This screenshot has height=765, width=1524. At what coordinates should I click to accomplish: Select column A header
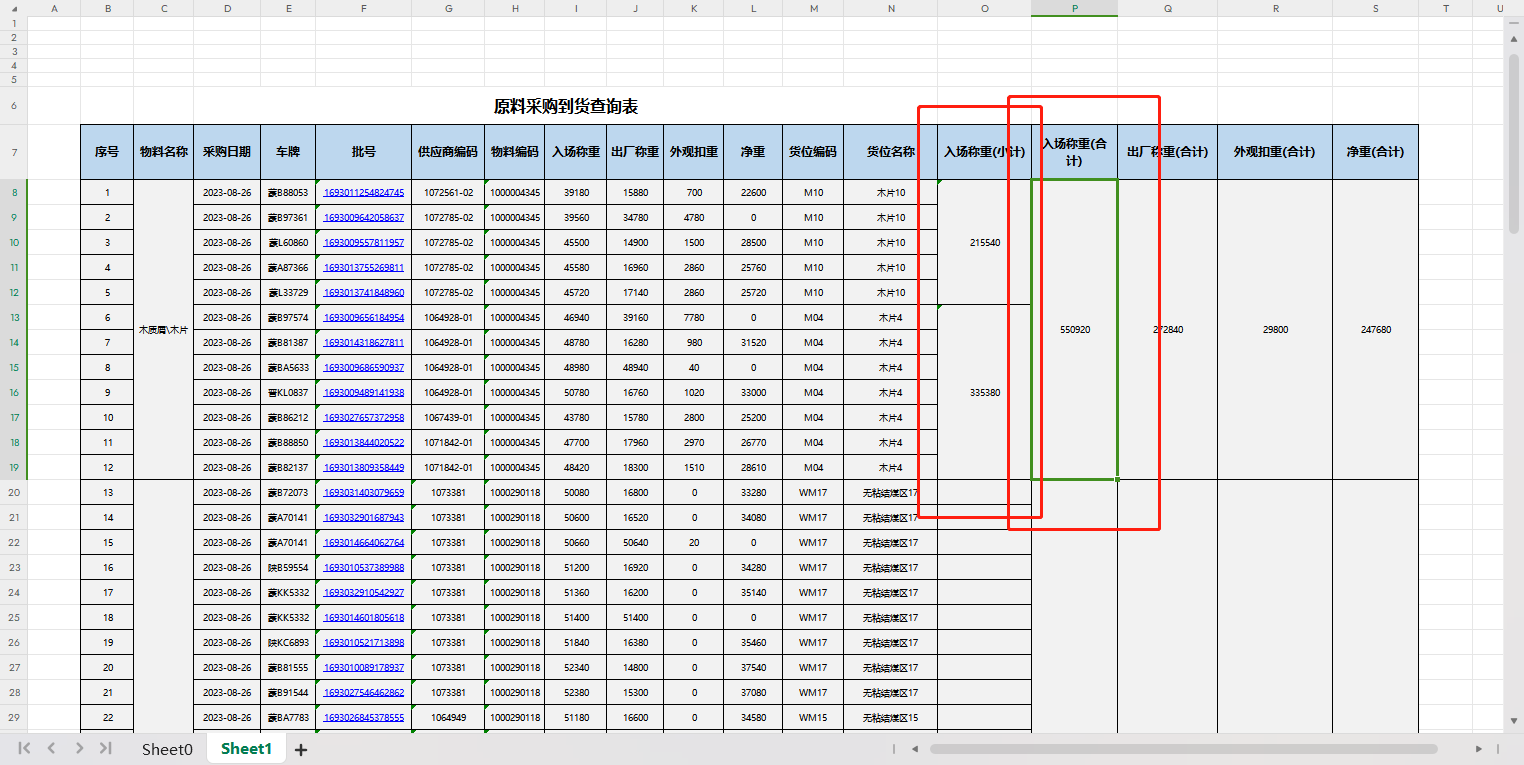(x=54, y=8)
